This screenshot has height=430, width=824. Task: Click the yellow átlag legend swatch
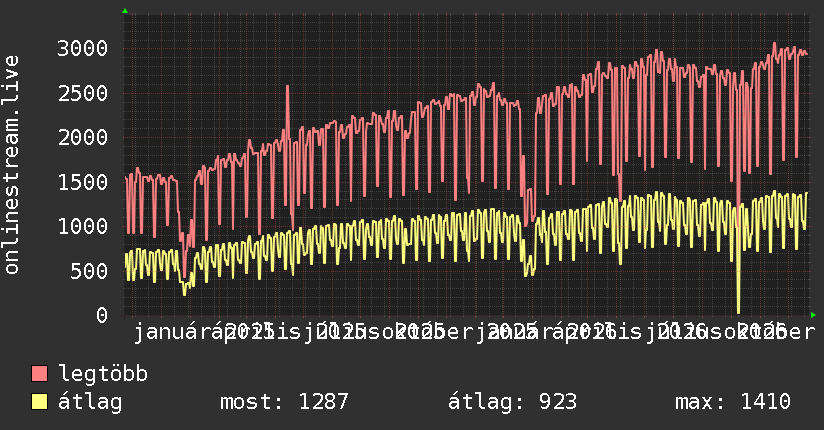[39, 402]
